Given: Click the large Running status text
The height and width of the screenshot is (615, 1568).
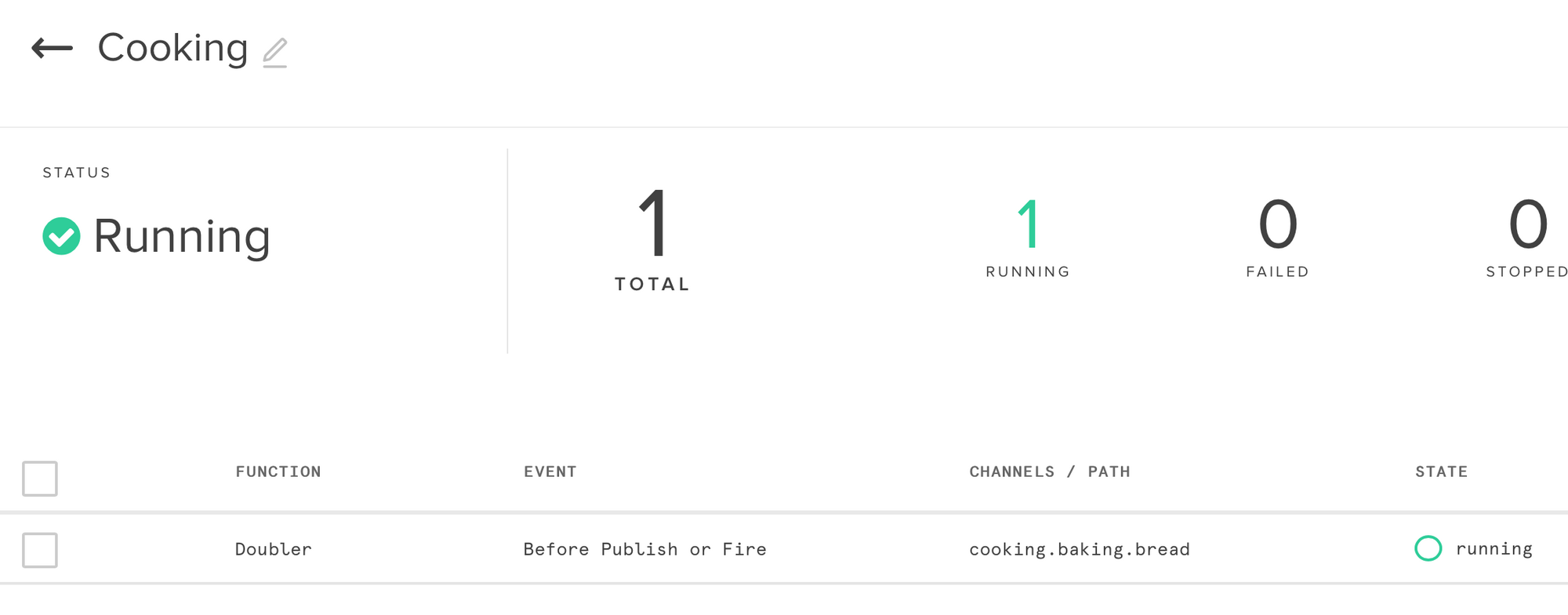Looking at the screenshot, I should 182,236.
